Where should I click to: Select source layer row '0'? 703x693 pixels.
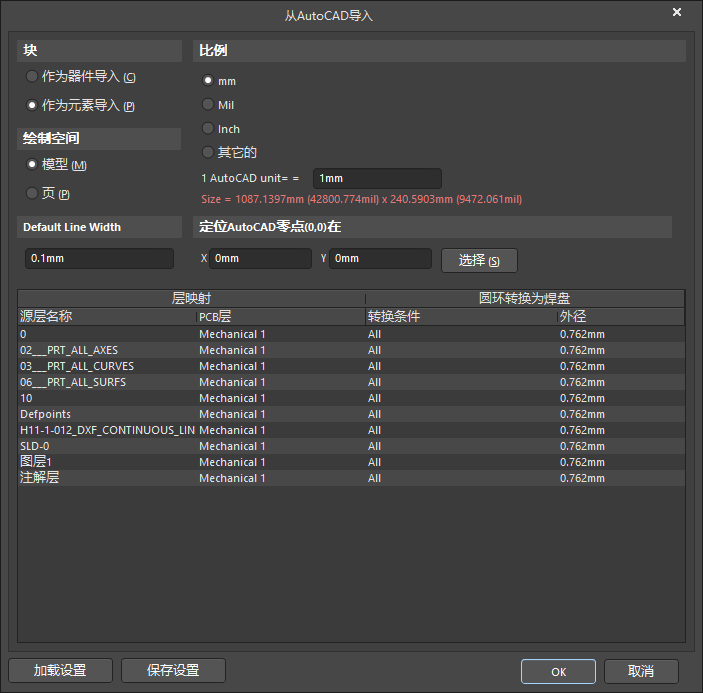point(352,334)
